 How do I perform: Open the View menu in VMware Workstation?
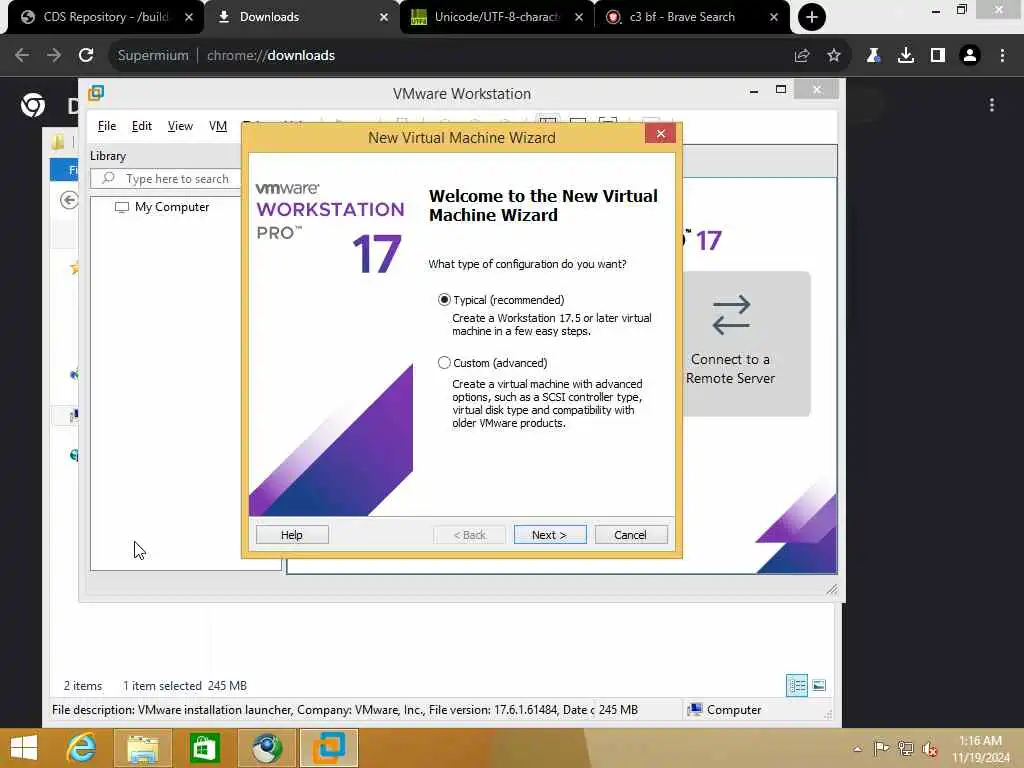click(180, 126)
